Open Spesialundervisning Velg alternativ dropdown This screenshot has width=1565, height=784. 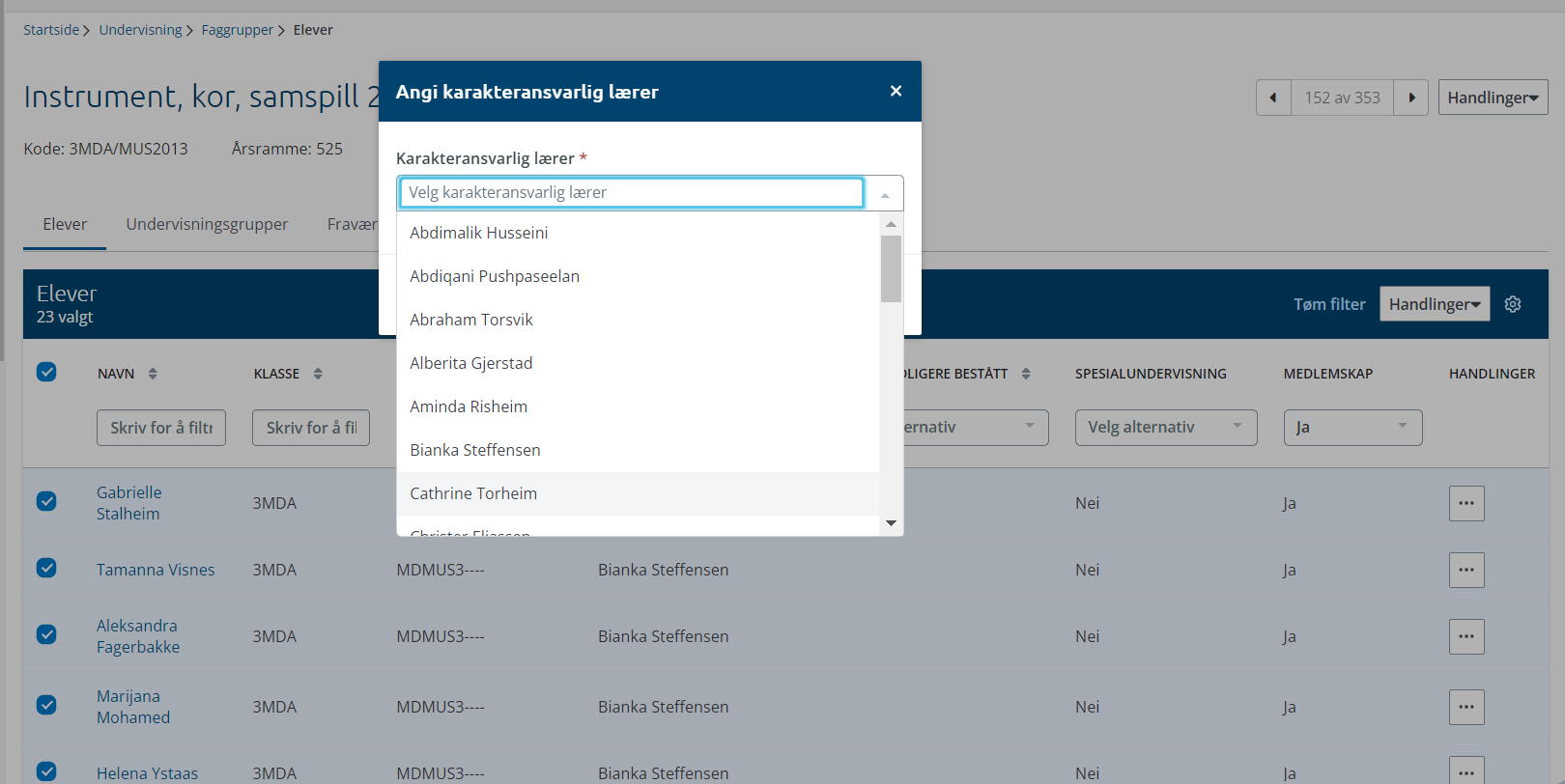tap(1166, 428)
